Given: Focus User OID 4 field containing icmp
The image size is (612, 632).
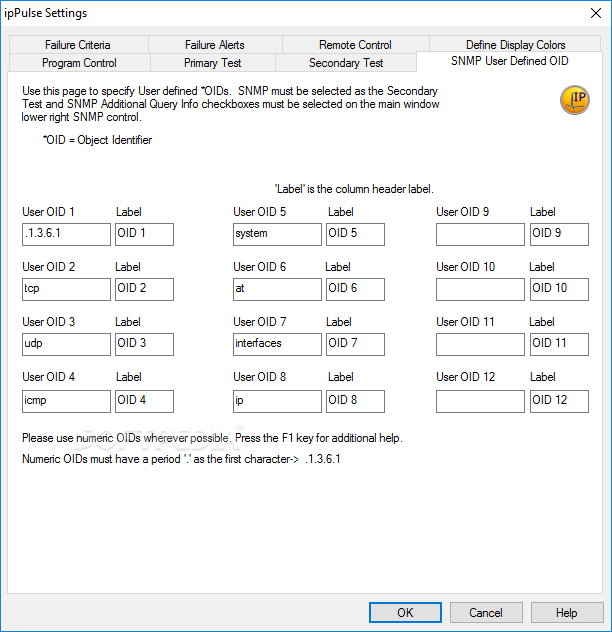Looking at the screenshot, I should 67,401.
